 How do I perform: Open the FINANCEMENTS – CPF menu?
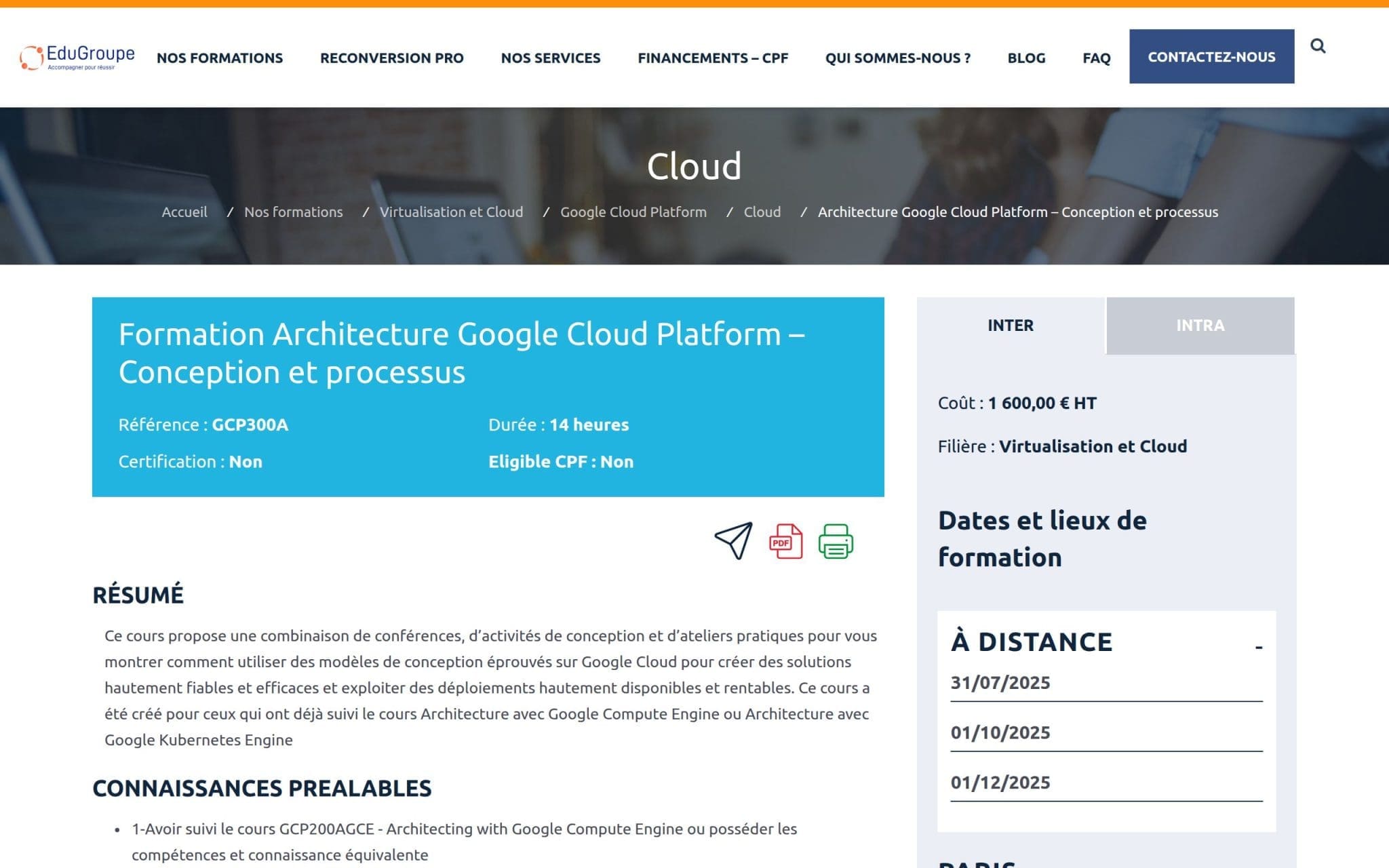point(712,58)
